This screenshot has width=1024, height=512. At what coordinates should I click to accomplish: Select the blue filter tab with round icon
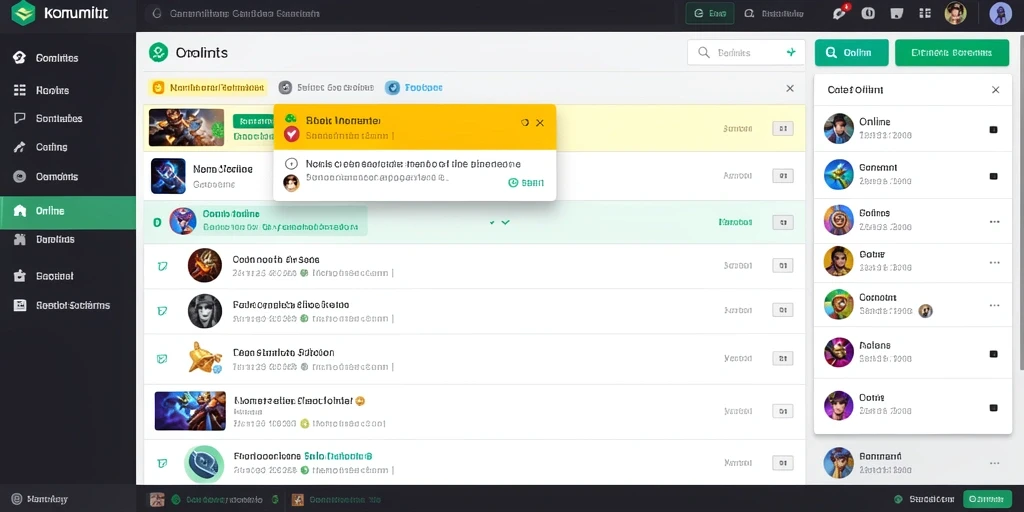(x=414, y=88)
